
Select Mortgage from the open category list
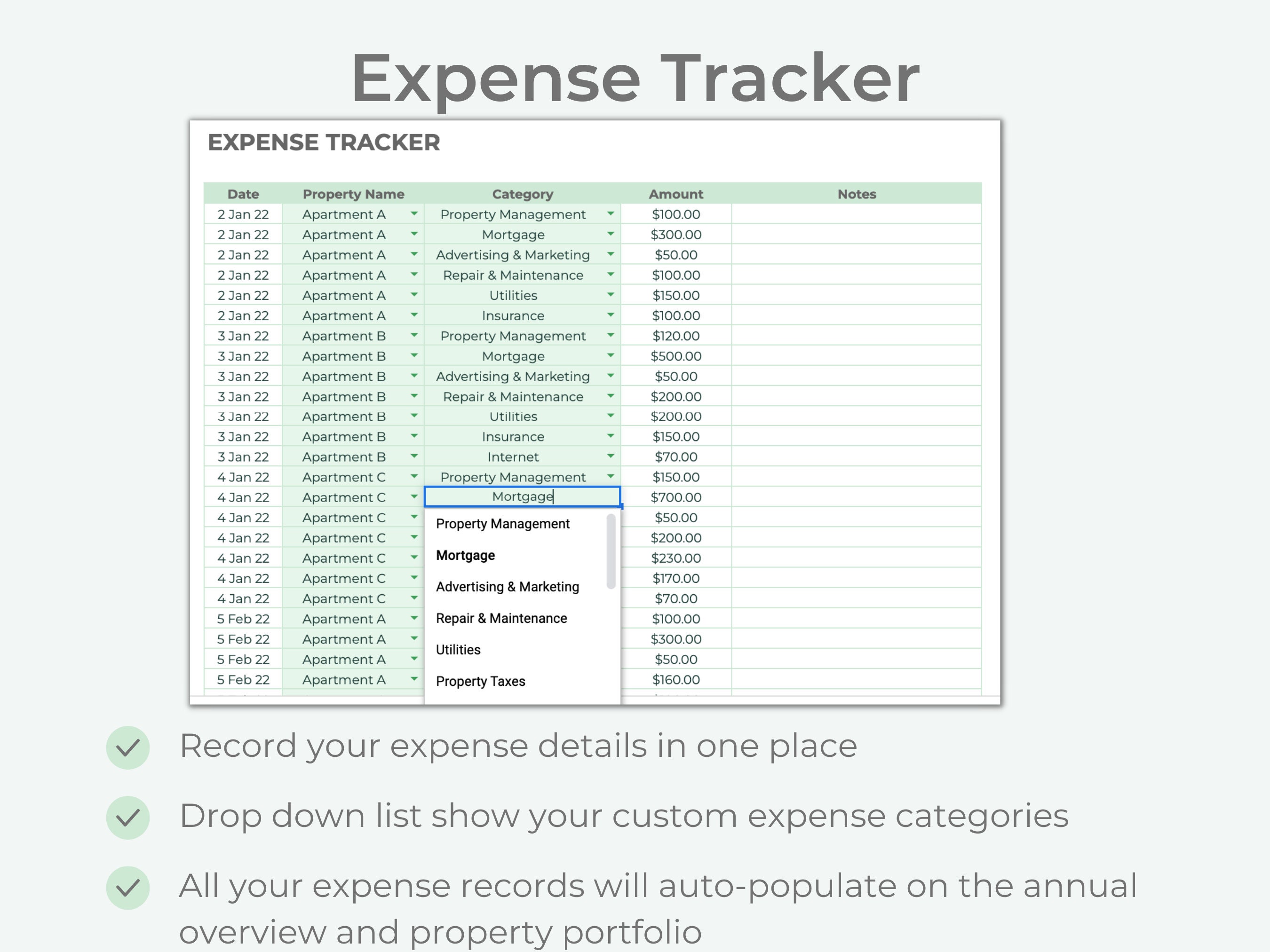(x=465, y=555)
